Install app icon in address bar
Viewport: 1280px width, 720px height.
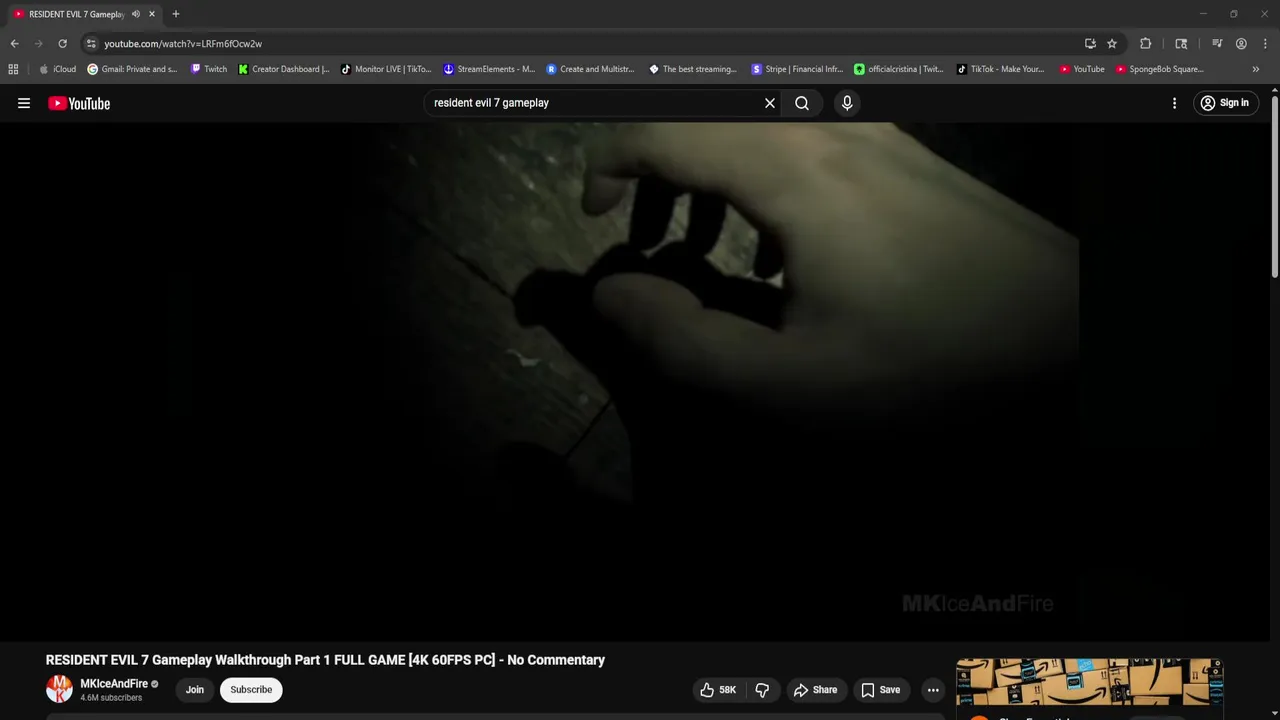click(1090, 44)
